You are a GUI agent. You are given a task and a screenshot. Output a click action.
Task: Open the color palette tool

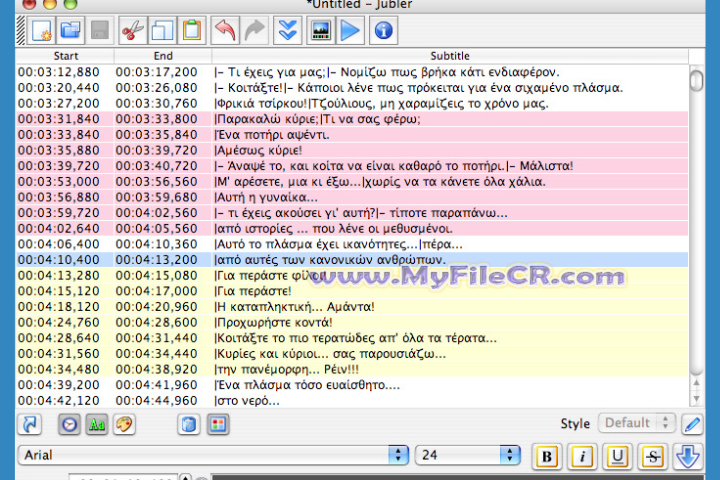click(x=124, y=424)
